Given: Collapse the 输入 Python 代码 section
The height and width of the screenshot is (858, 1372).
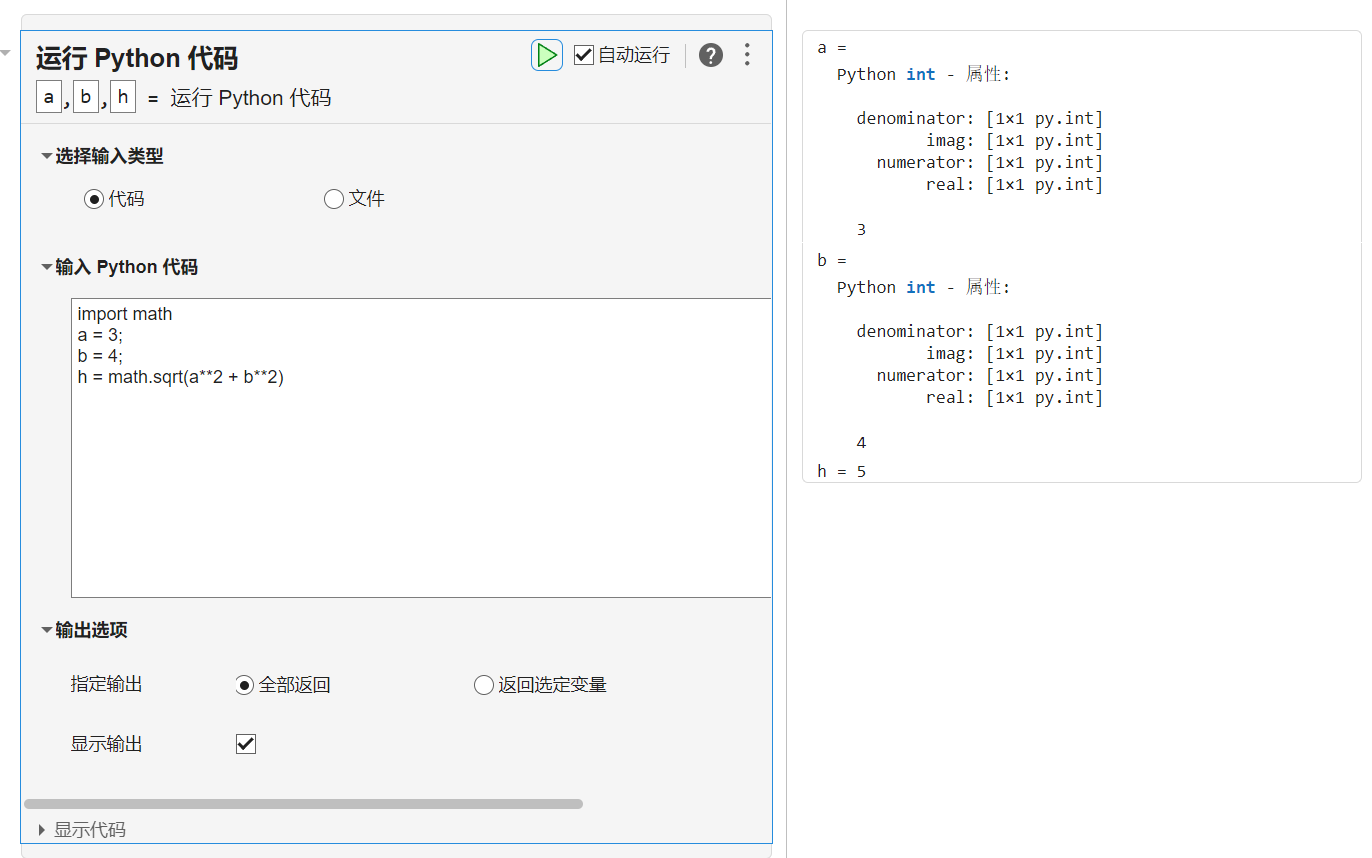Looking at the screenshot, I should click(47, 267).
